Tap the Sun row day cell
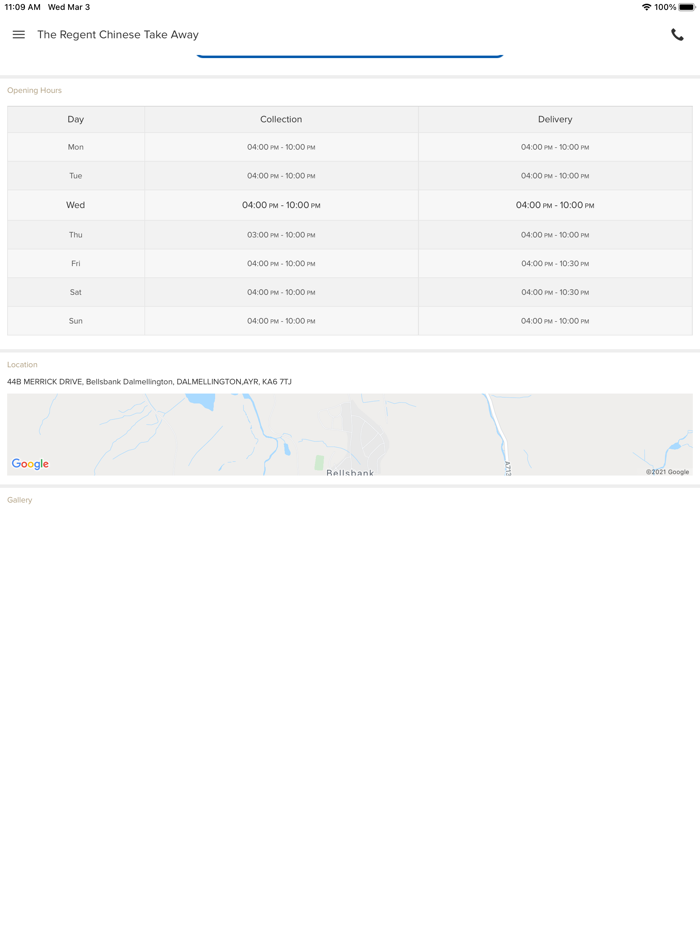 76,321
